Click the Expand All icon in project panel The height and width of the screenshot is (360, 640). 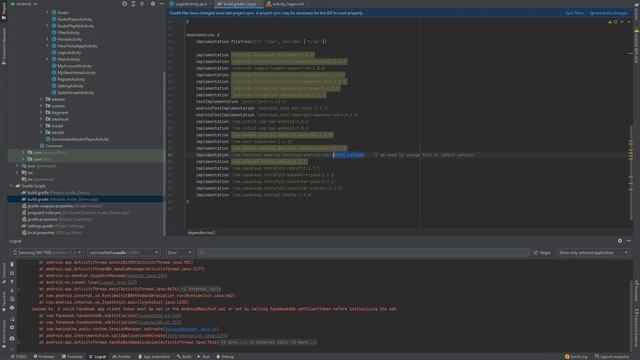click(x=133, y=4)
